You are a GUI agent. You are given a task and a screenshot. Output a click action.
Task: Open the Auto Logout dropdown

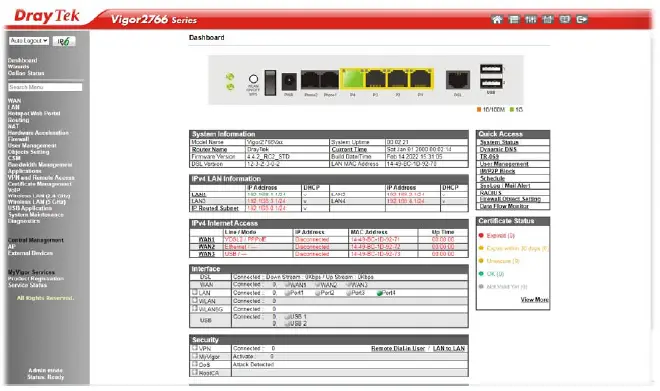(29, 41)
